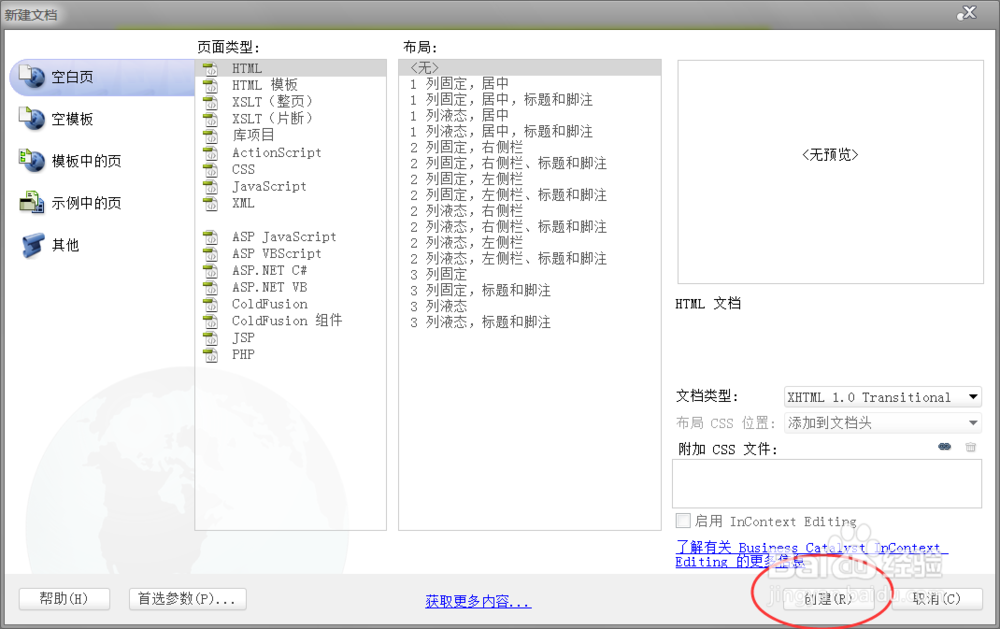Click the XML file icon
Screen dimensions: 1000x629
pyautogui.click(x=210, y=203)
